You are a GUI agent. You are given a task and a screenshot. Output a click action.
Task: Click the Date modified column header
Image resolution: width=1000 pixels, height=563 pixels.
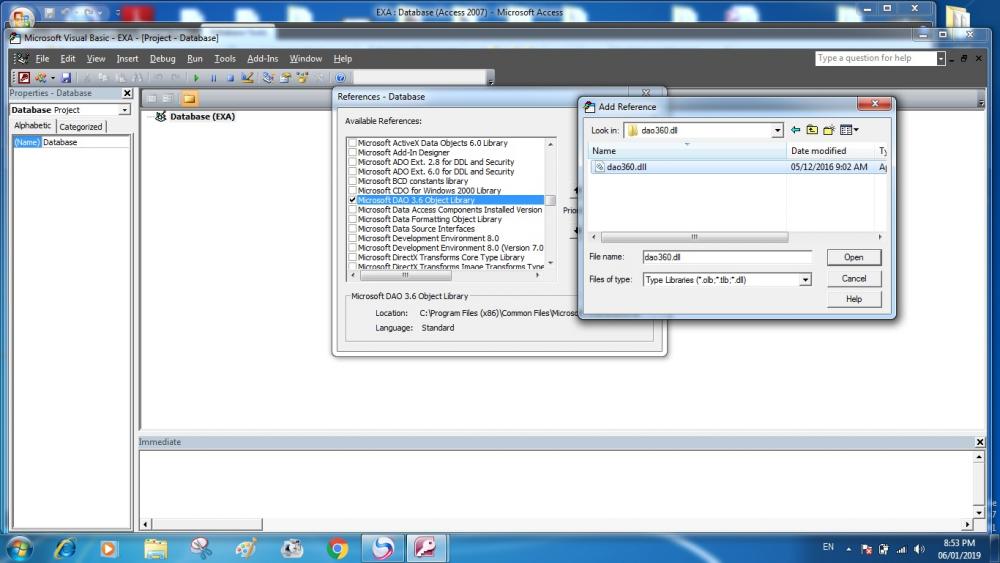pyautogui.click(x=830, y=150)
